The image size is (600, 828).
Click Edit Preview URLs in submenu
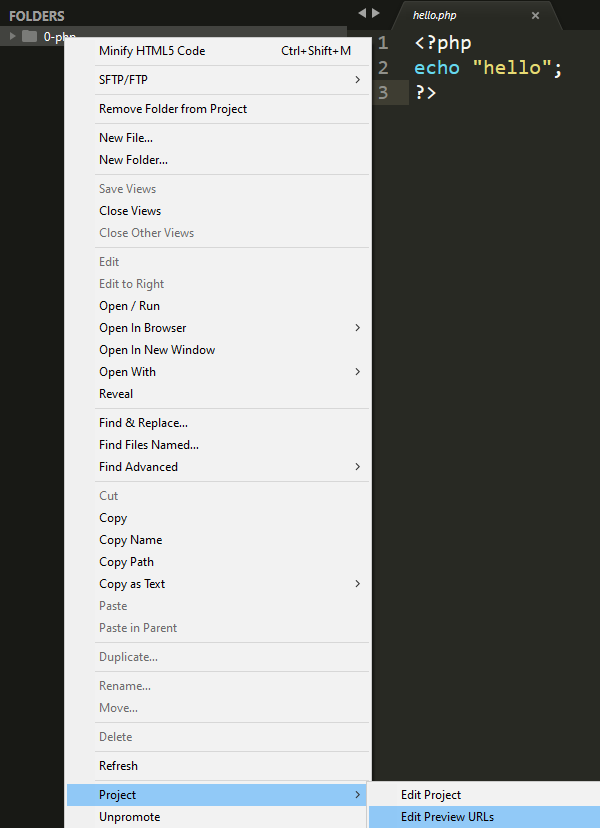(447, 817)
